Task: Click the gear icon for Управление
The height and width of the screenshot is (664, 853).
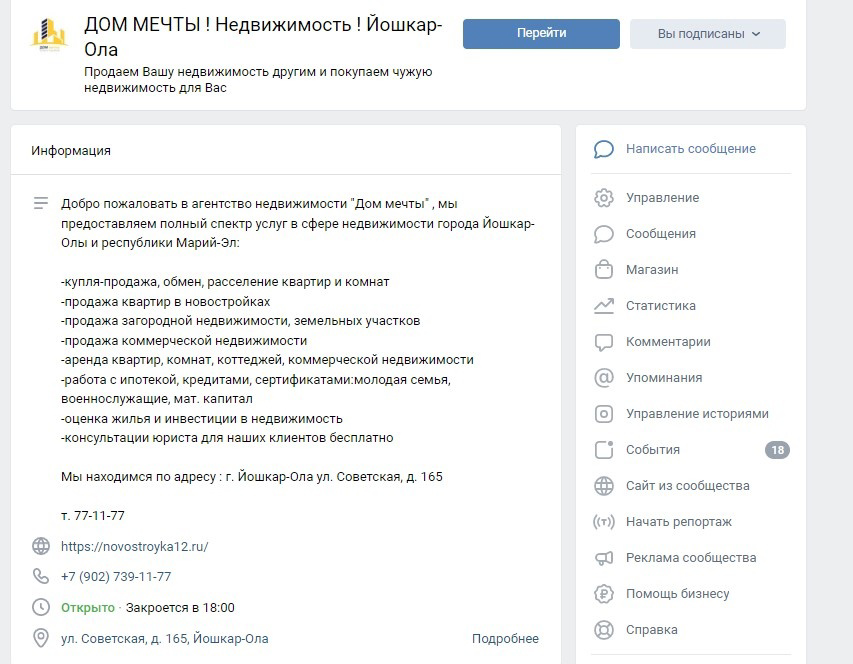Action: pyautogui.click(x=603, y=198)
